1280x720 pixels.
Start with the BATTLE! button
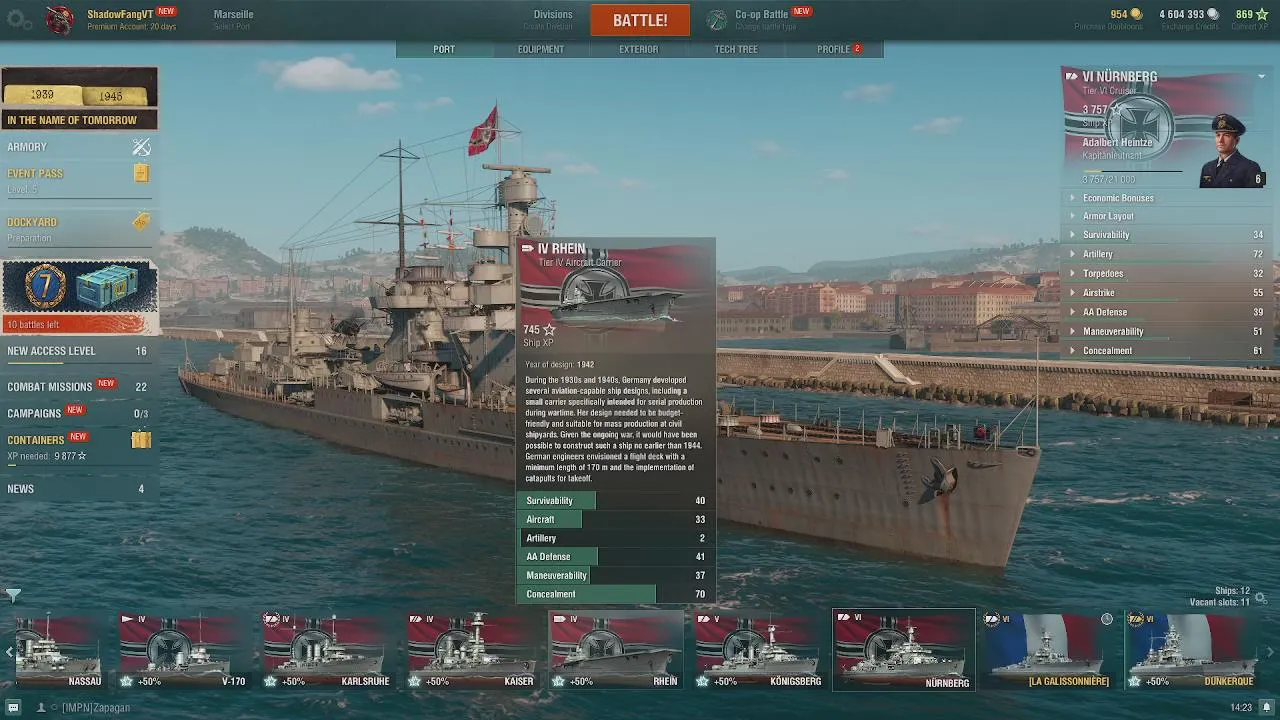(x=640, y=20)
